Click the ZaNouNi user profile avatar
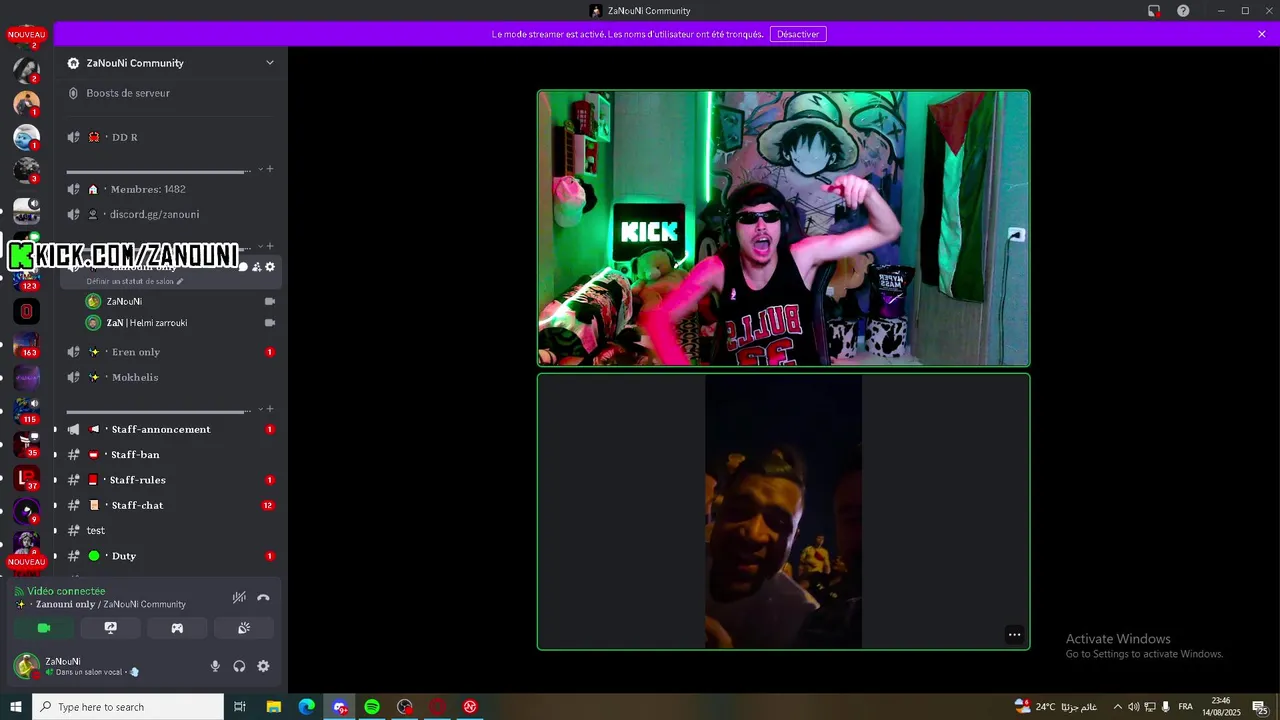1280x720 pixels. coord(27,666)
